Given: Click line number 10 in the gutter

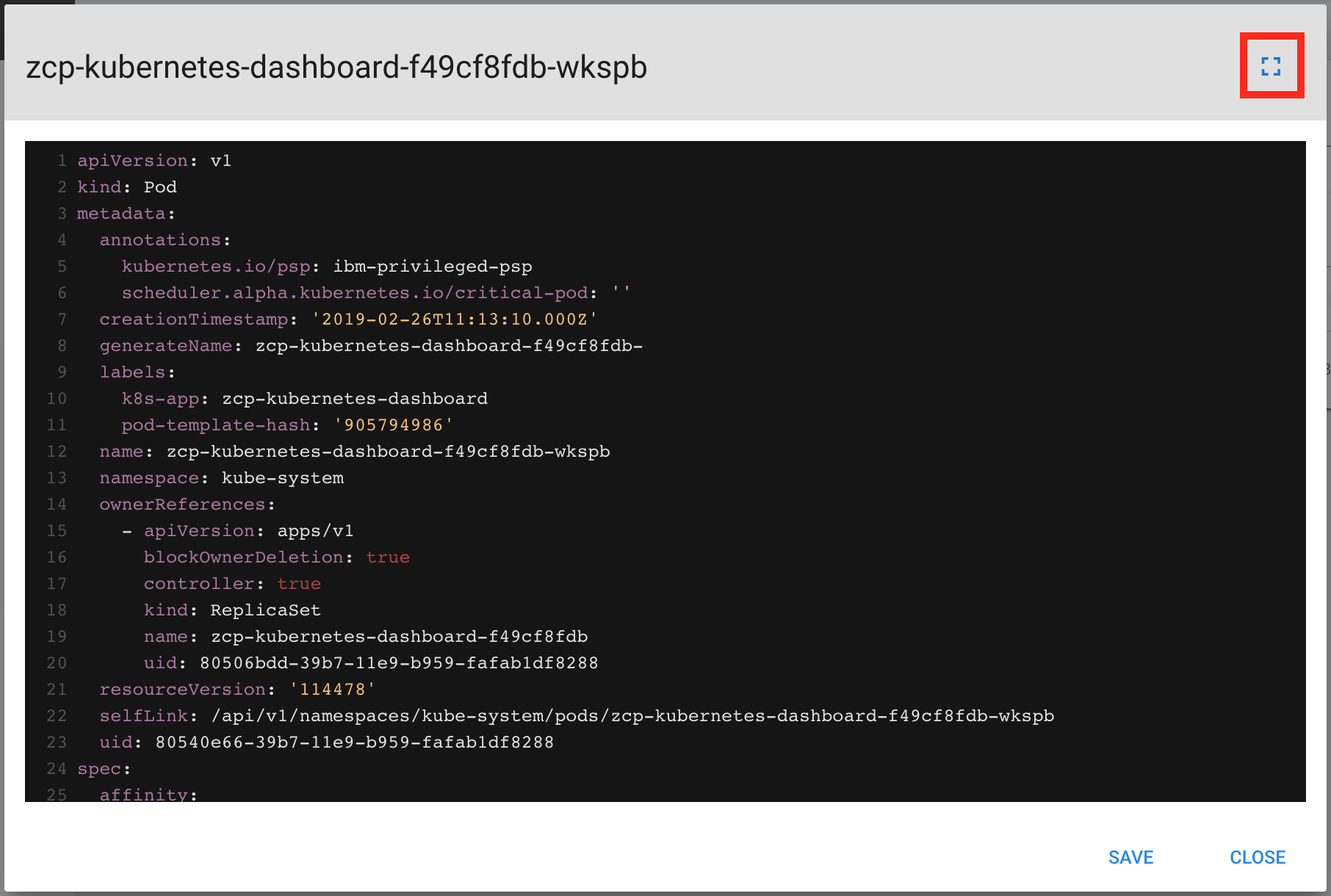Looking at the screenshot, I should (57, 398).
